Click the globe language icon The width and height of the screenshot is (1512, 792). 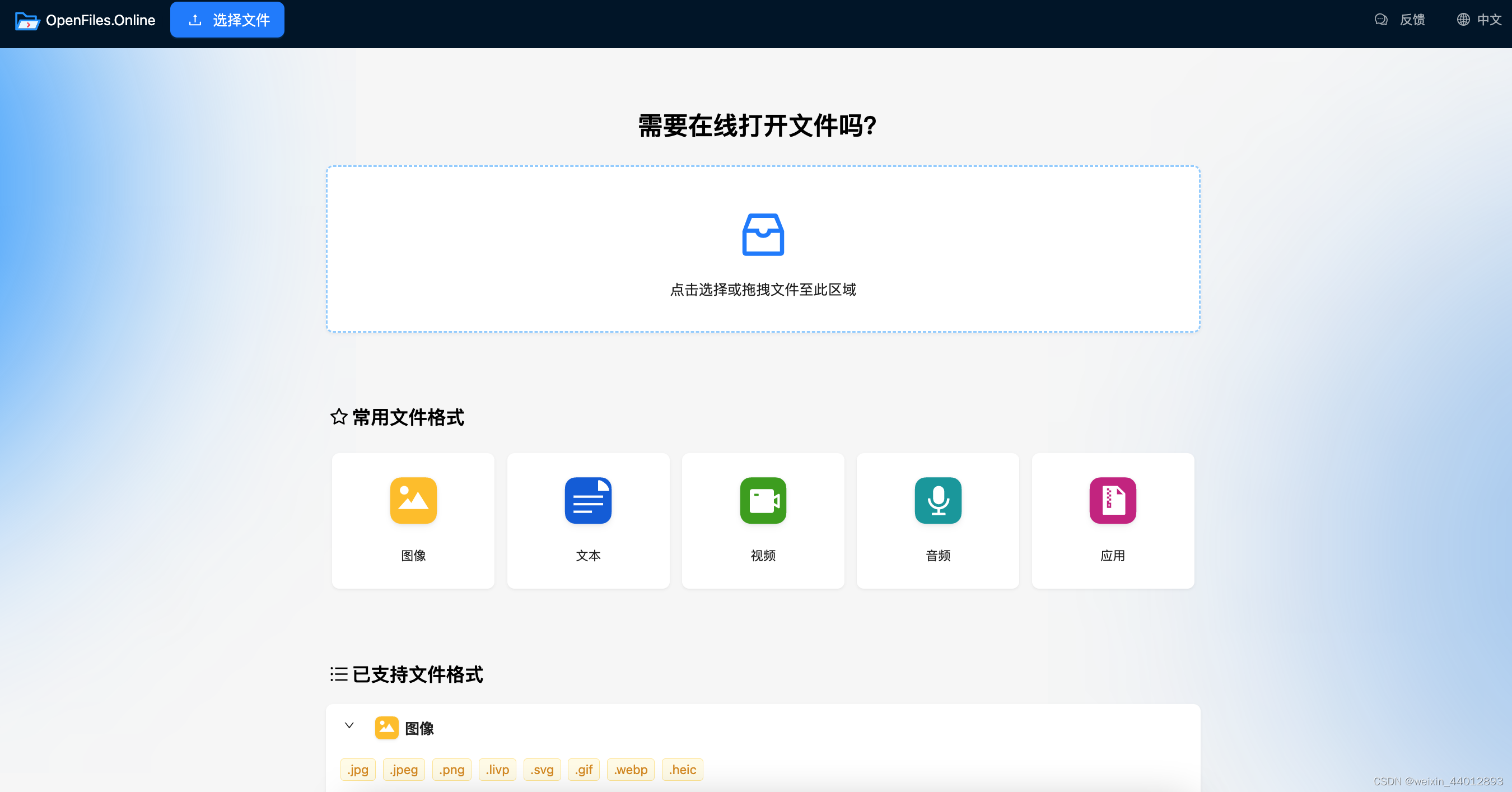click(1463, 20)
